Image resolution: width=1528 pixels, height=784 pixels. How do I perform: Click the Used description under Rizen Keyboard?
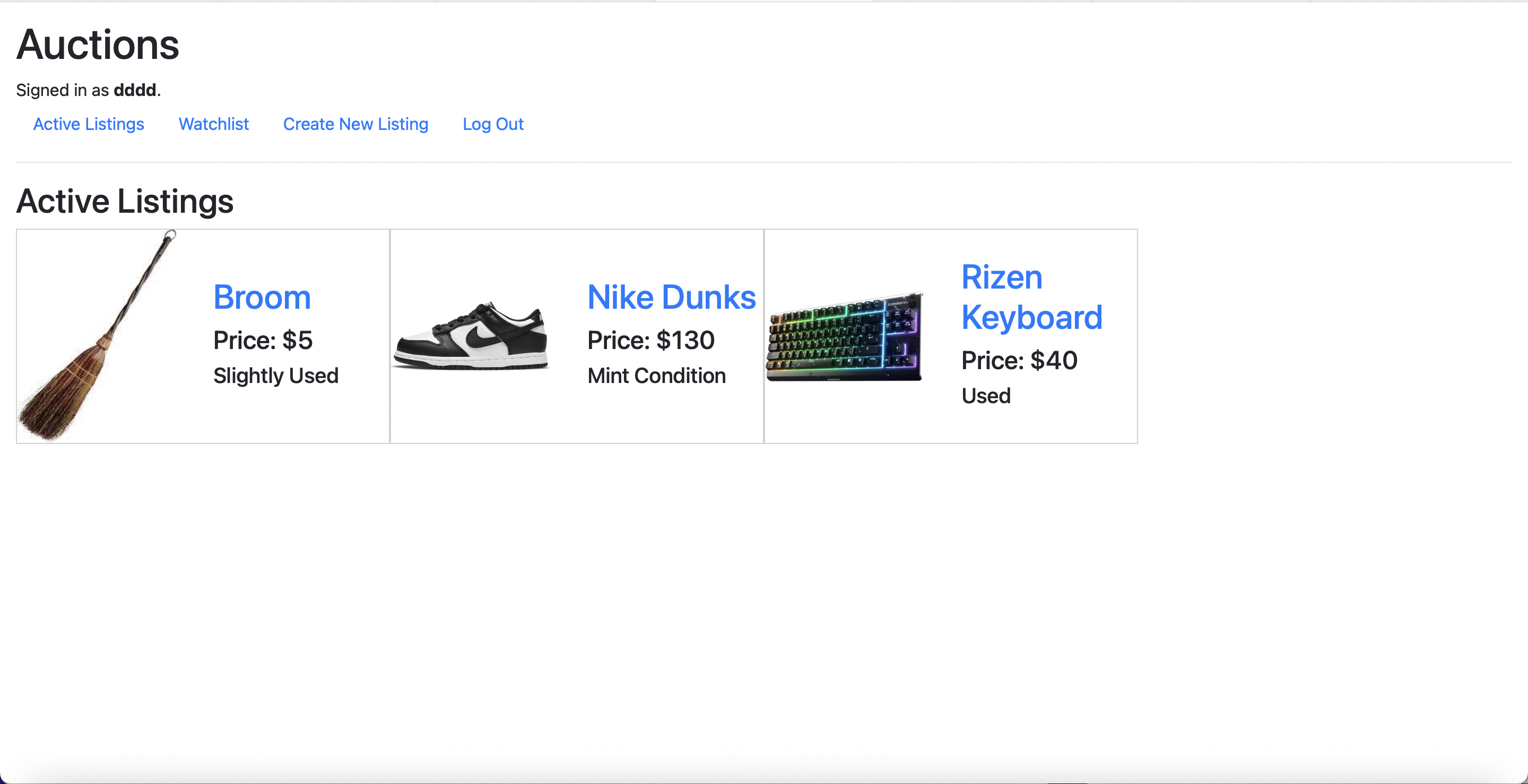(986, 396)
